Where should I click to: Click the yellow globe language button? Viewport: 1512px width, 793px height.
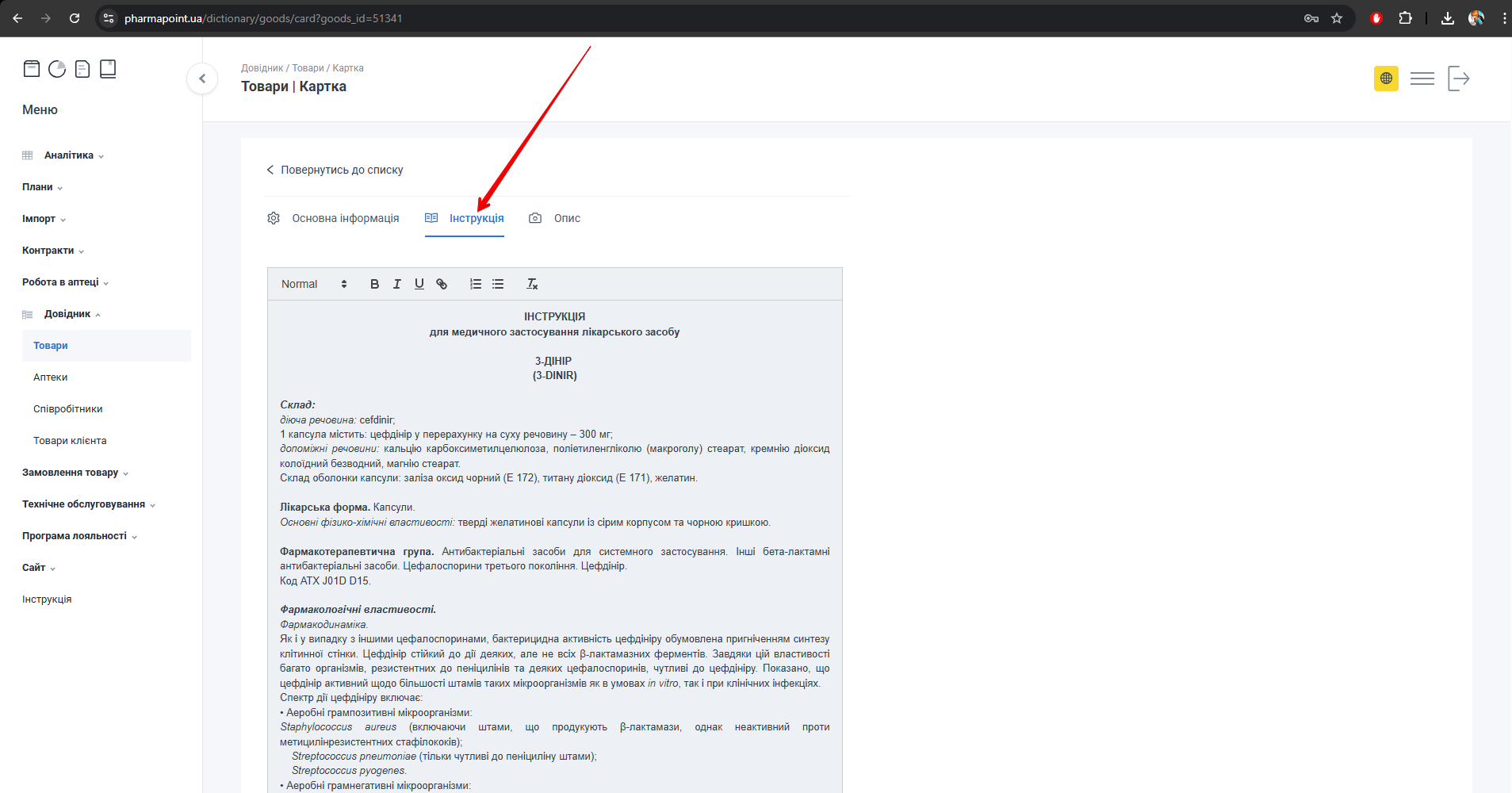1386,79
